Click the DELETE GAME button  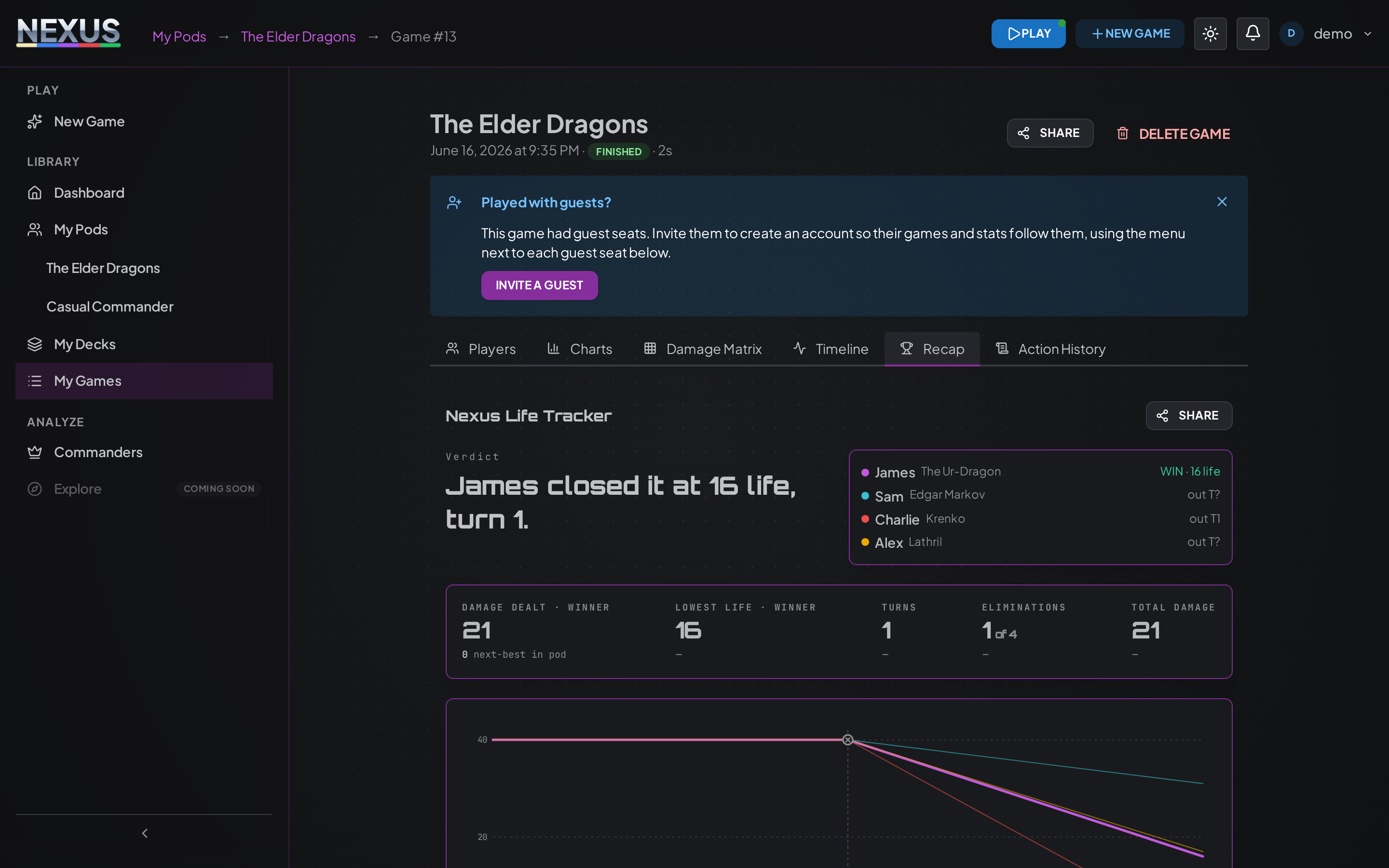coord(1173,134)
